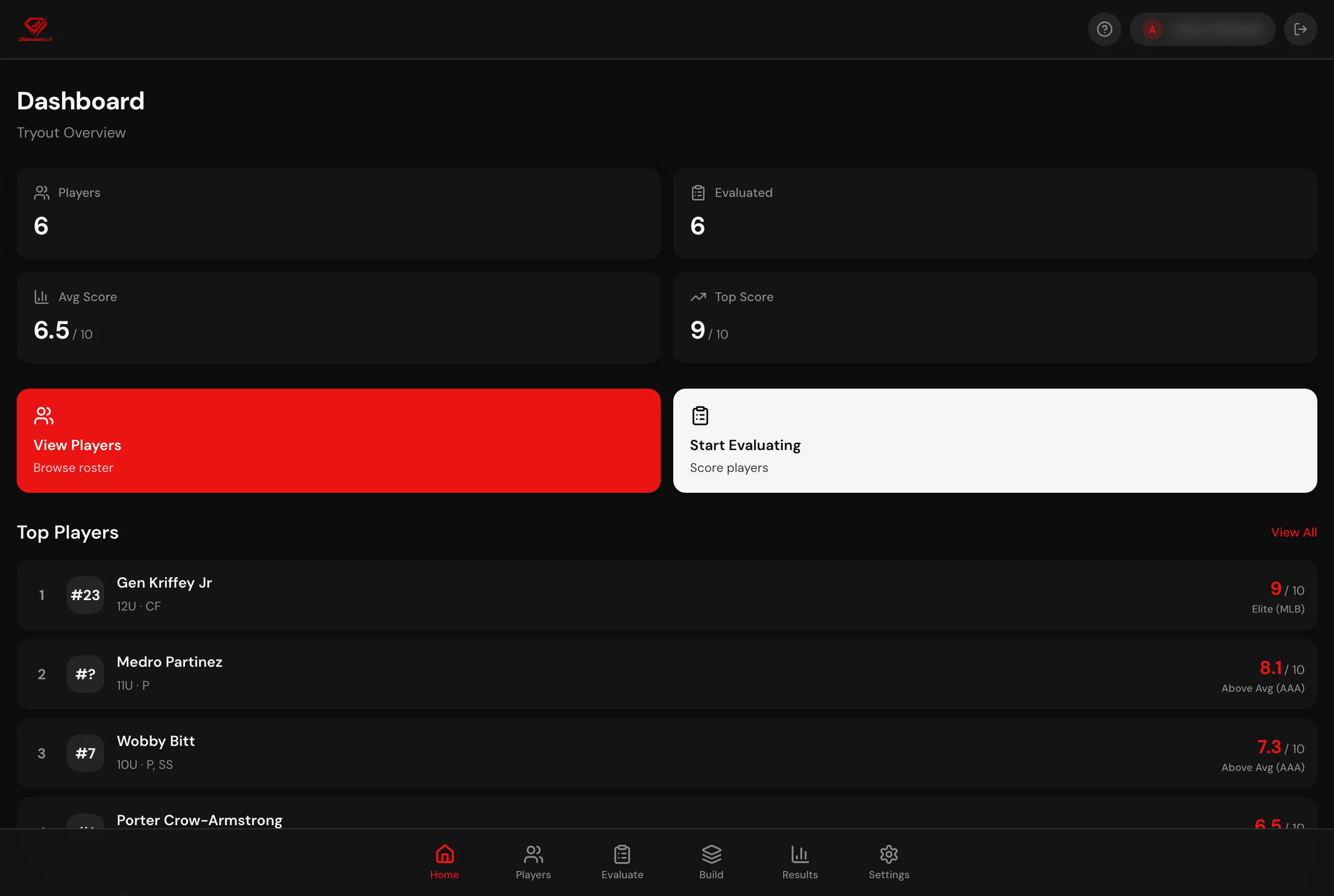Open the View Players roster button
This screenshot has height=896, width=1334.
click(x=338, y=441)
